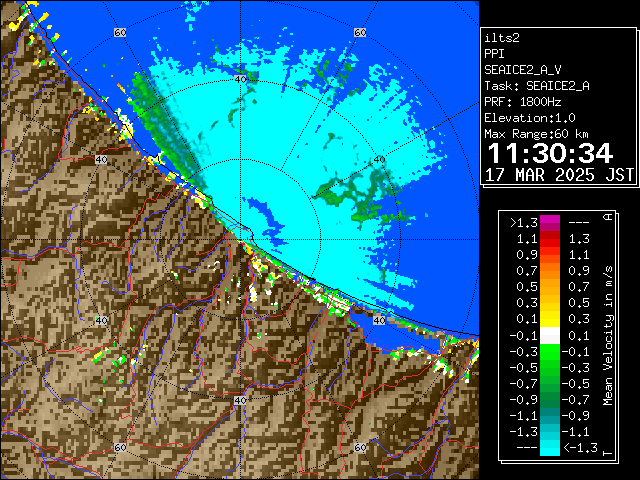Screen dimensions: 640x480
Task: Click the "40" label east-northeast over the sea
Action: tap(380, 160)
